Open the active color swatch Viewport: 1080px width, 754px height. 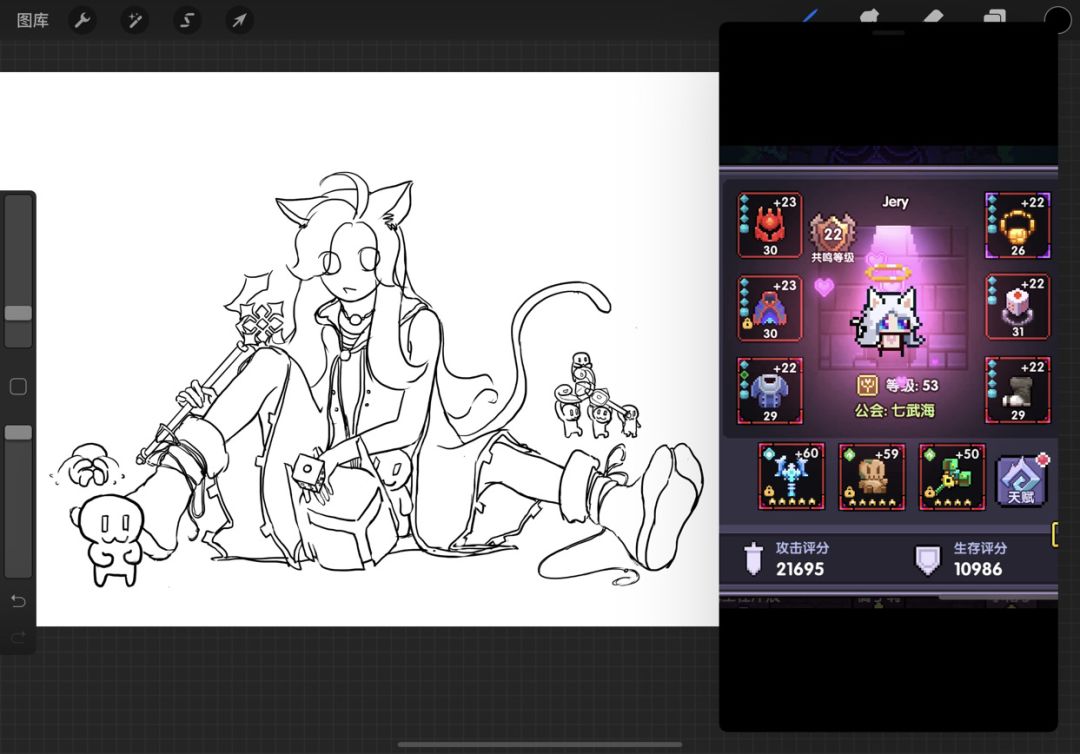pos(1057,19)
